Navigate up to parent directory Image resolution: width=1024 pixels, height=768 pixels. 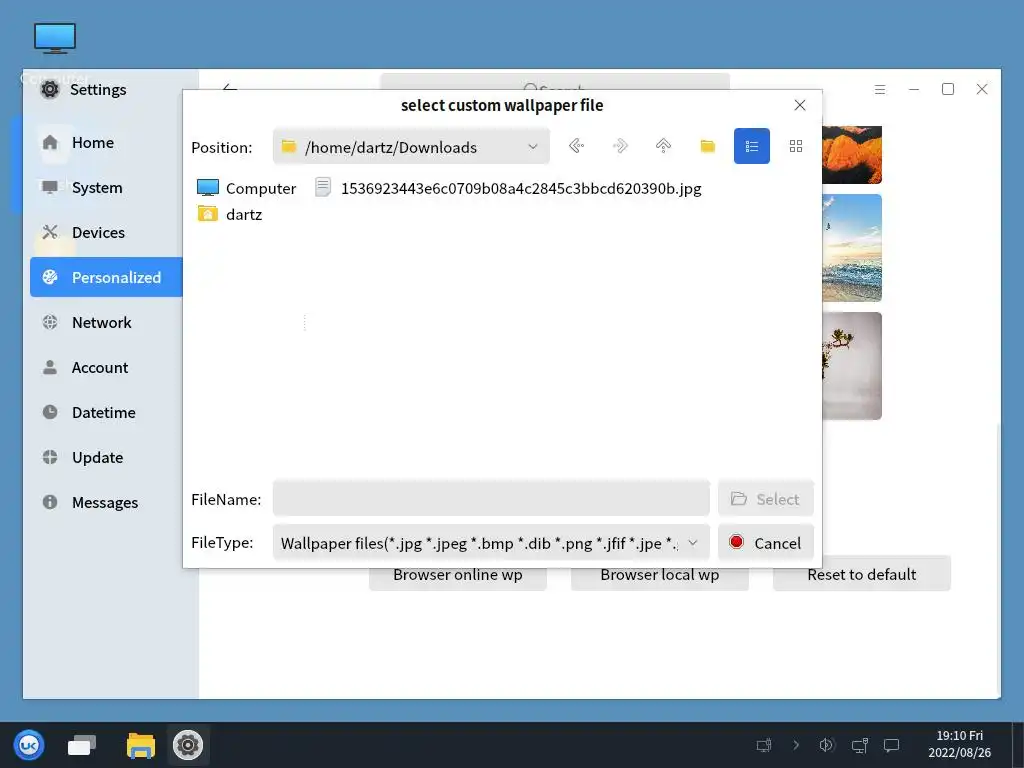pyautogui.click(x=664, y=146)
